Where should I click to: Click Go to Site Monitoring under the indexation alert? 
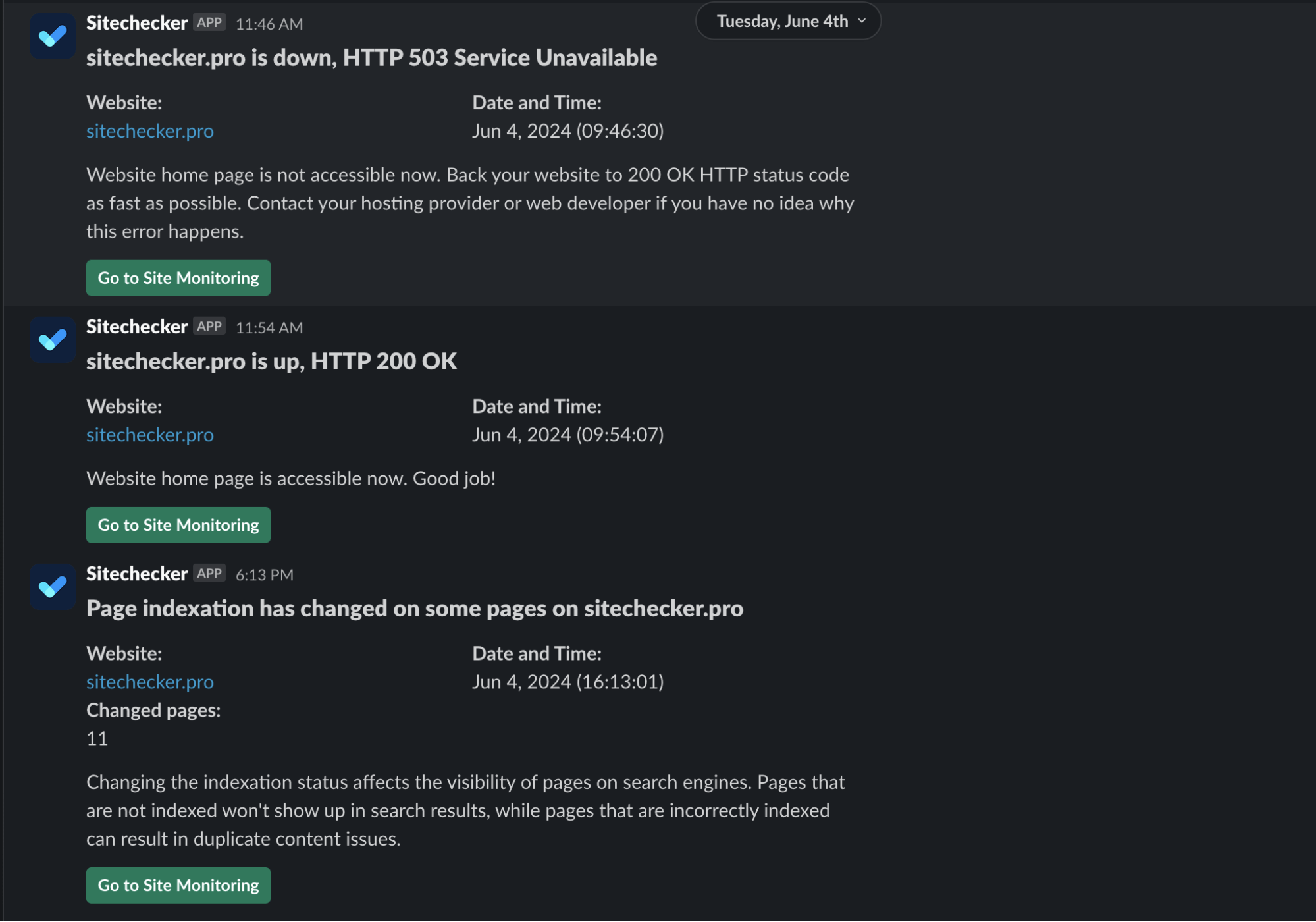pyautogui.click(x=178, y=885)
